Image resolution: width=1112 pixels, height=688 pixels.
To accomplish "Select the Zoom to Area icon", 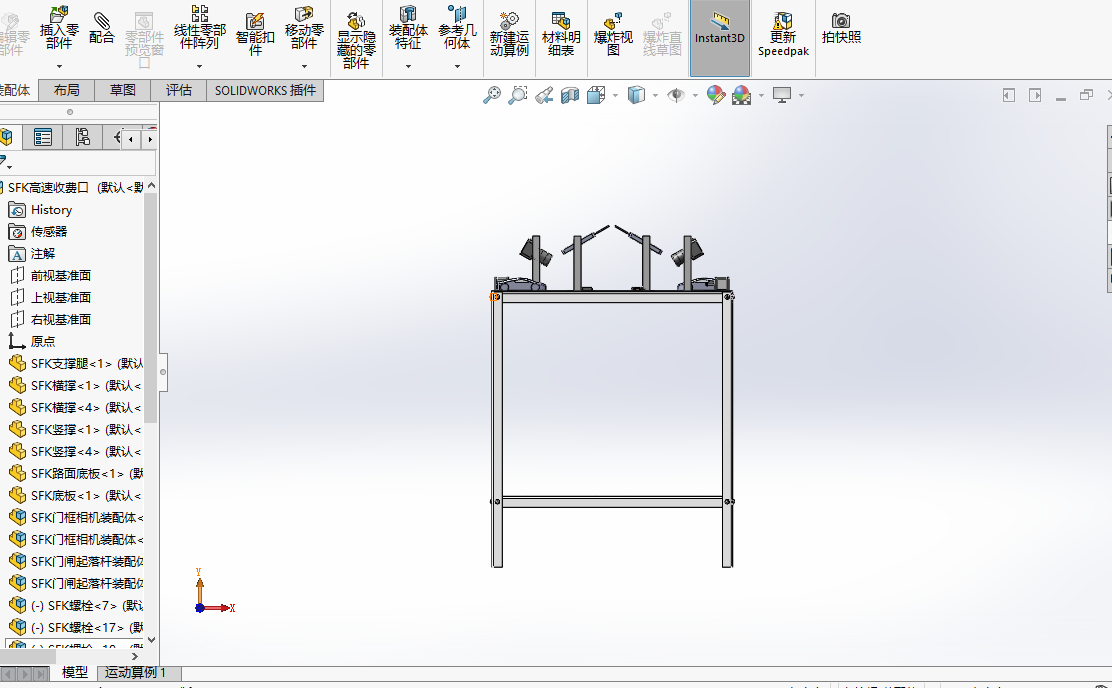I will pyautogui.click(x=518, y=95).
